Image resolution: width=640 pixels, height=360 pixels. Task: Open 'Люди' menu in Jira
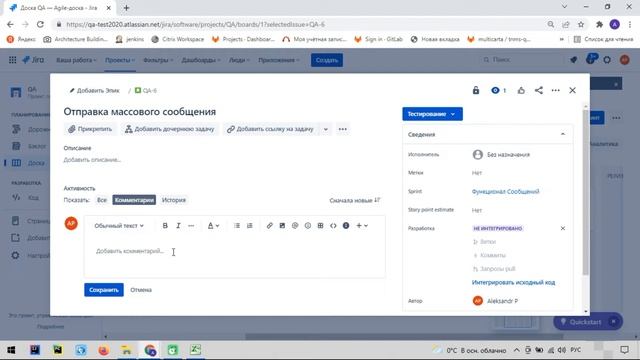pyautogui.click(x=239, y=60)
